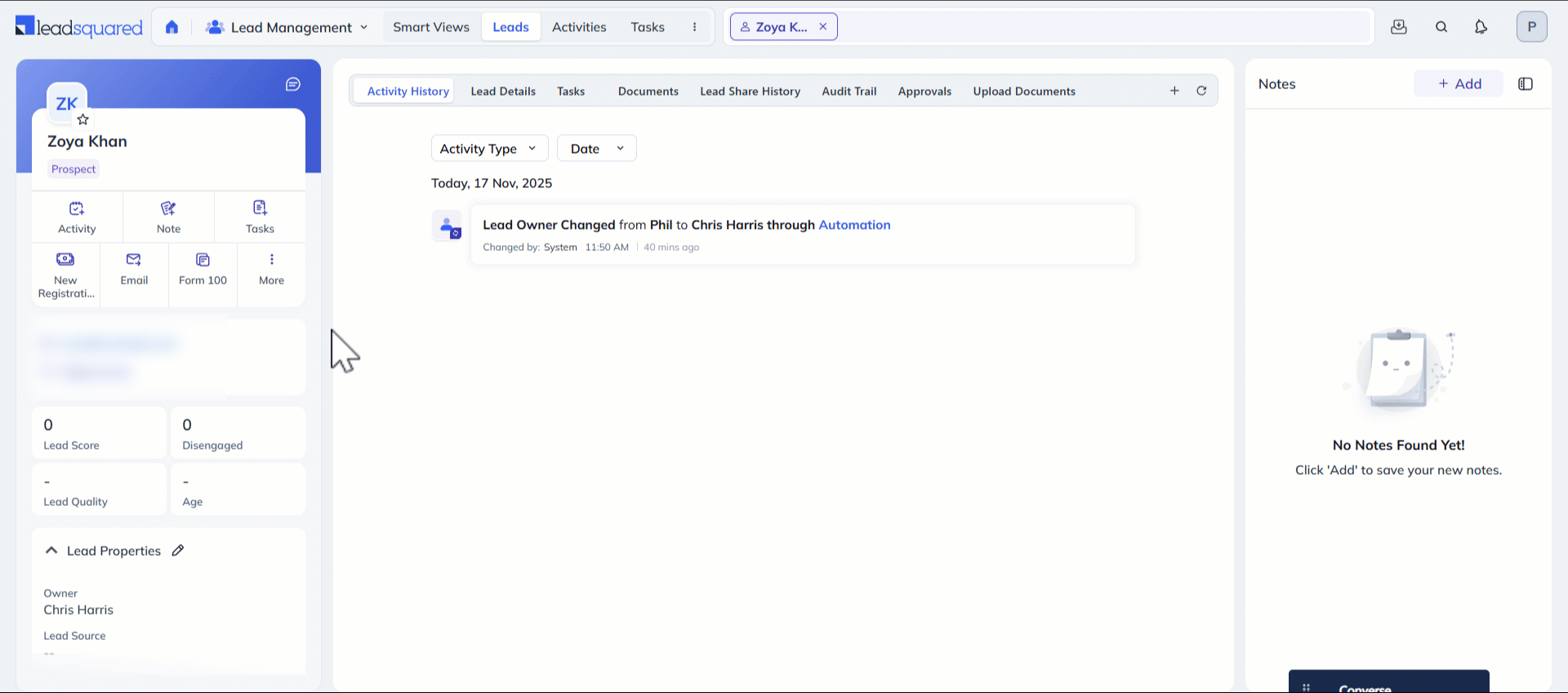Click the owner name Chris Harris
Screen dimensions: 1568x693
[x=78, y=610]
